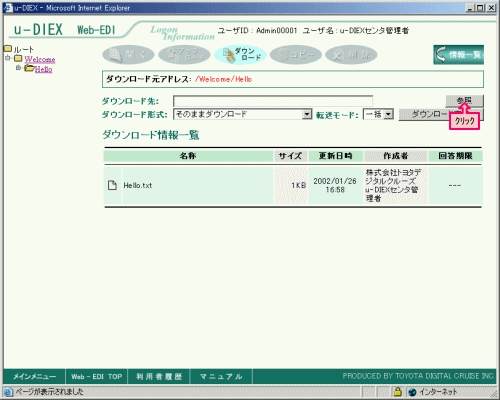Image resolution: width=500 pixels, height=400 pixels.
Task: Open 利用者履歴 in the footer
Action: coord(159,377)
